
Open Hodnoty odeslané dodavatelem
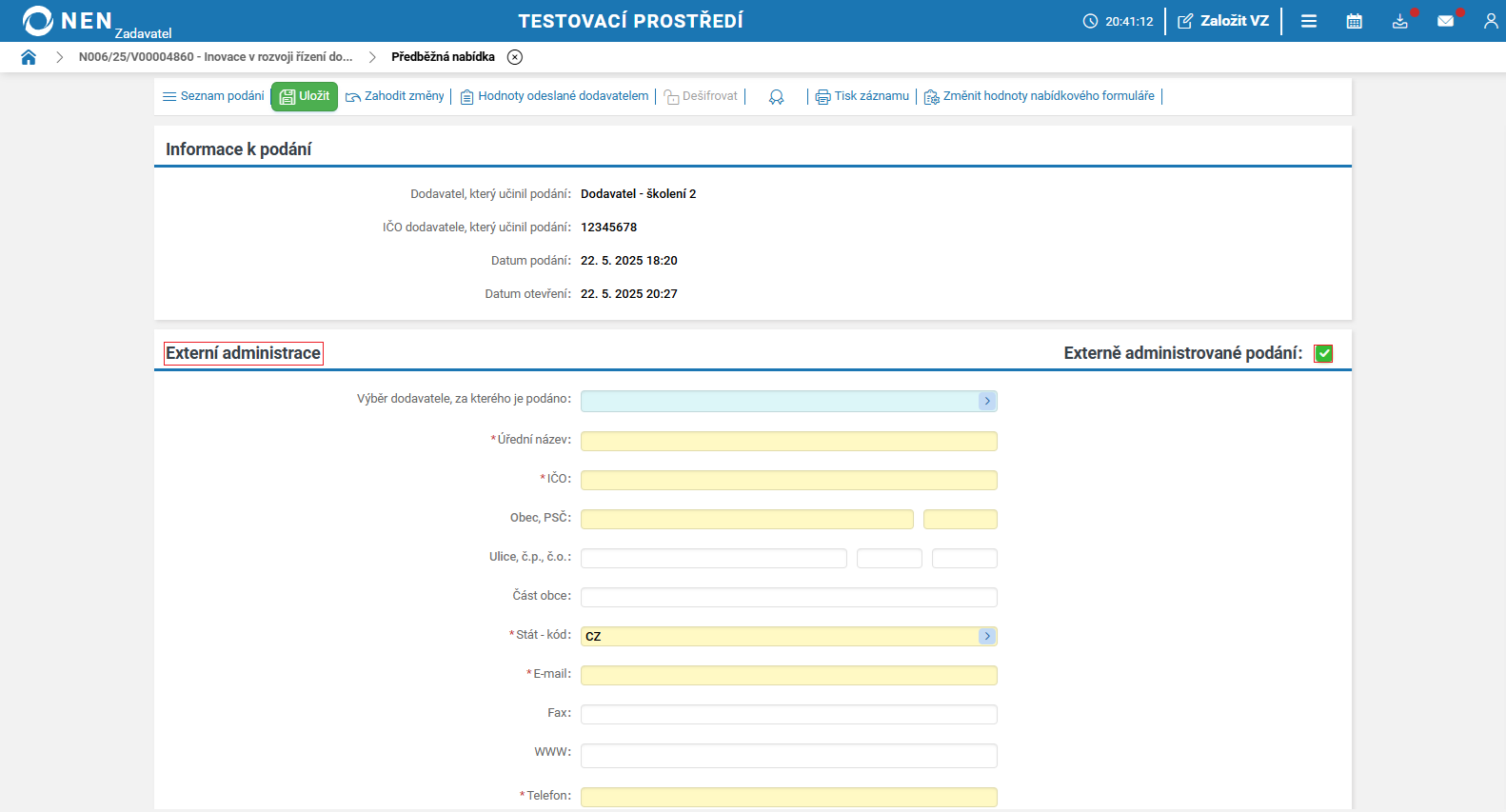coord(554,96)
